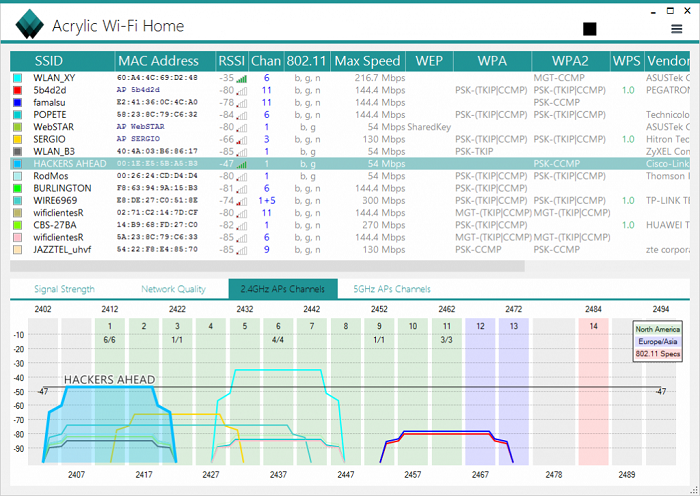Sort by the SSID column header
700x496 pixels.
point(62,61)
